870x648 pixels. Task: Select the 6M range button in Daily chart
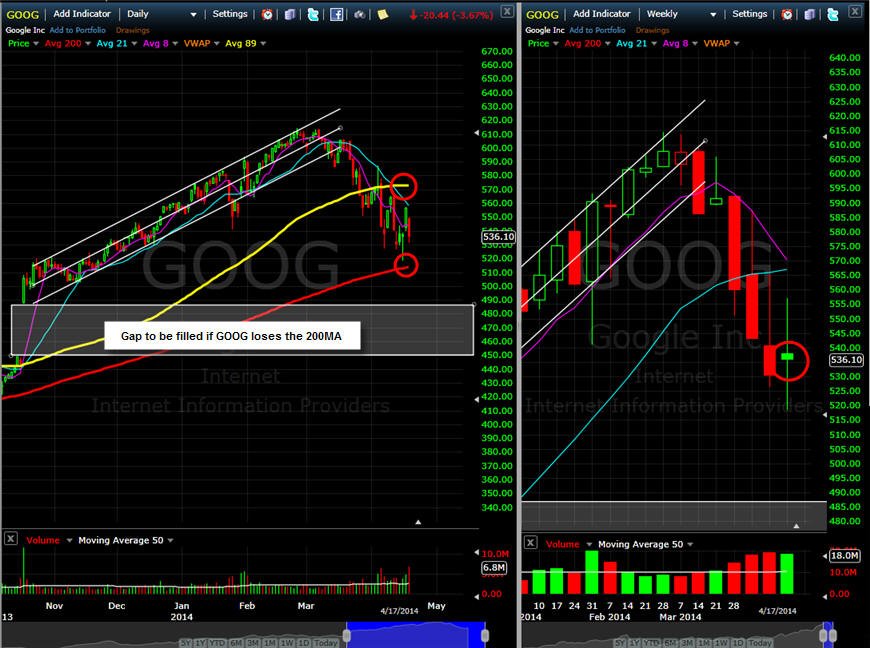pos(236,642)
